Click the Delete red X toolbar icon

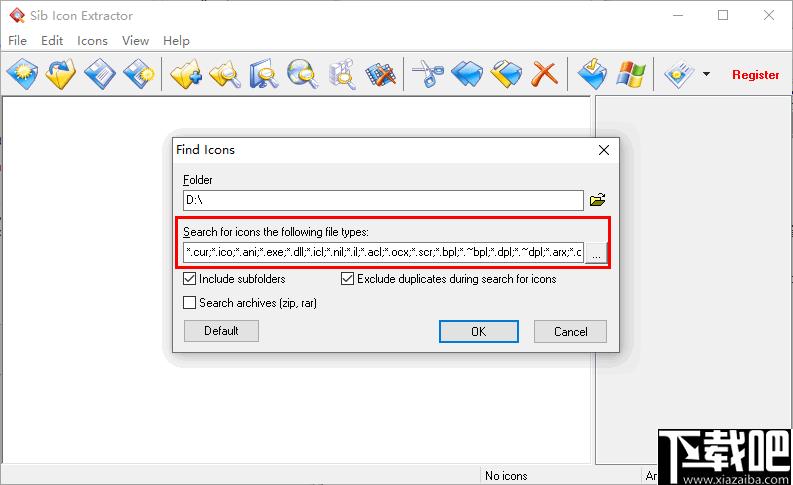click(545, 74)
